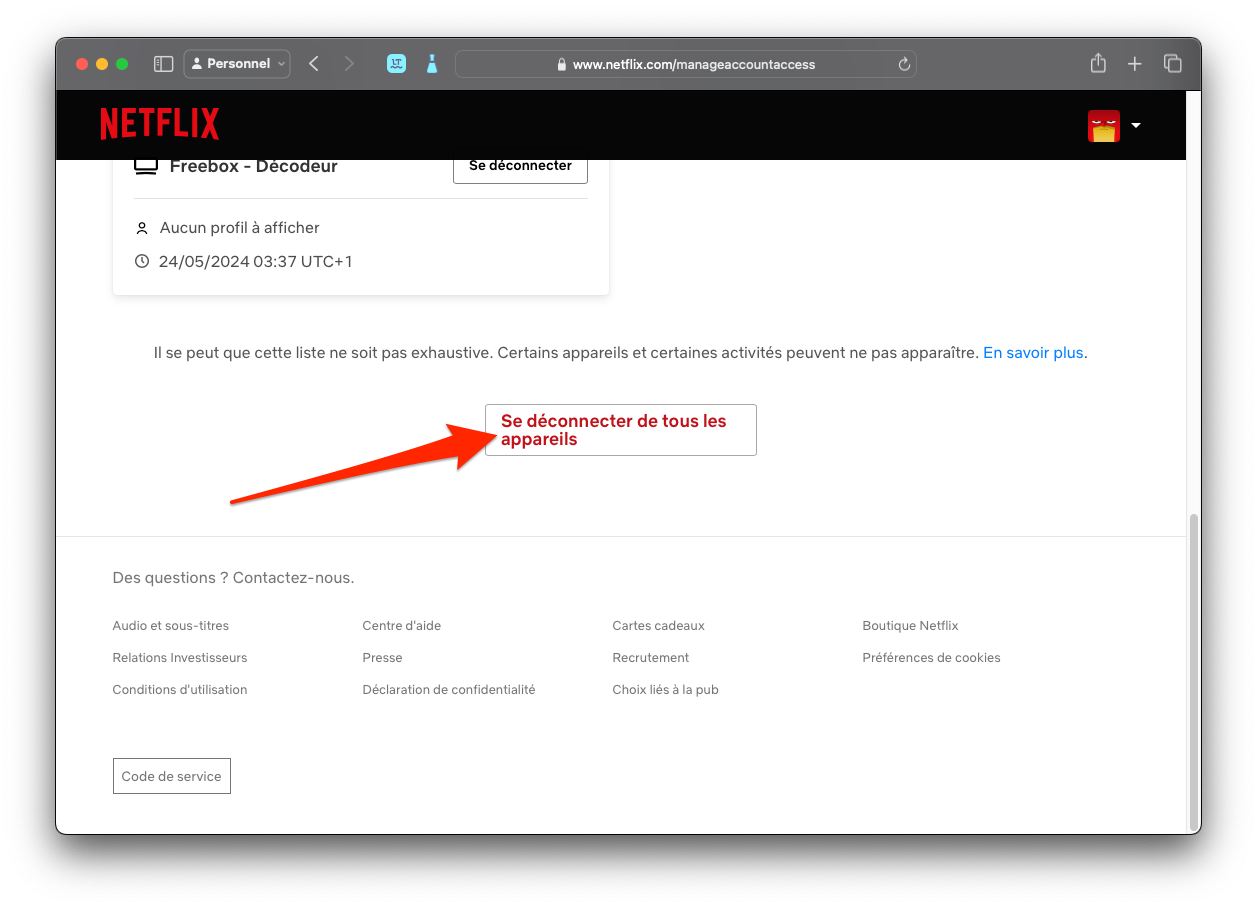Image resolution: width=1257 pixels, height=908 pixels.
Task: Open the Safari share icon
Action: [x=1098, y=63]
